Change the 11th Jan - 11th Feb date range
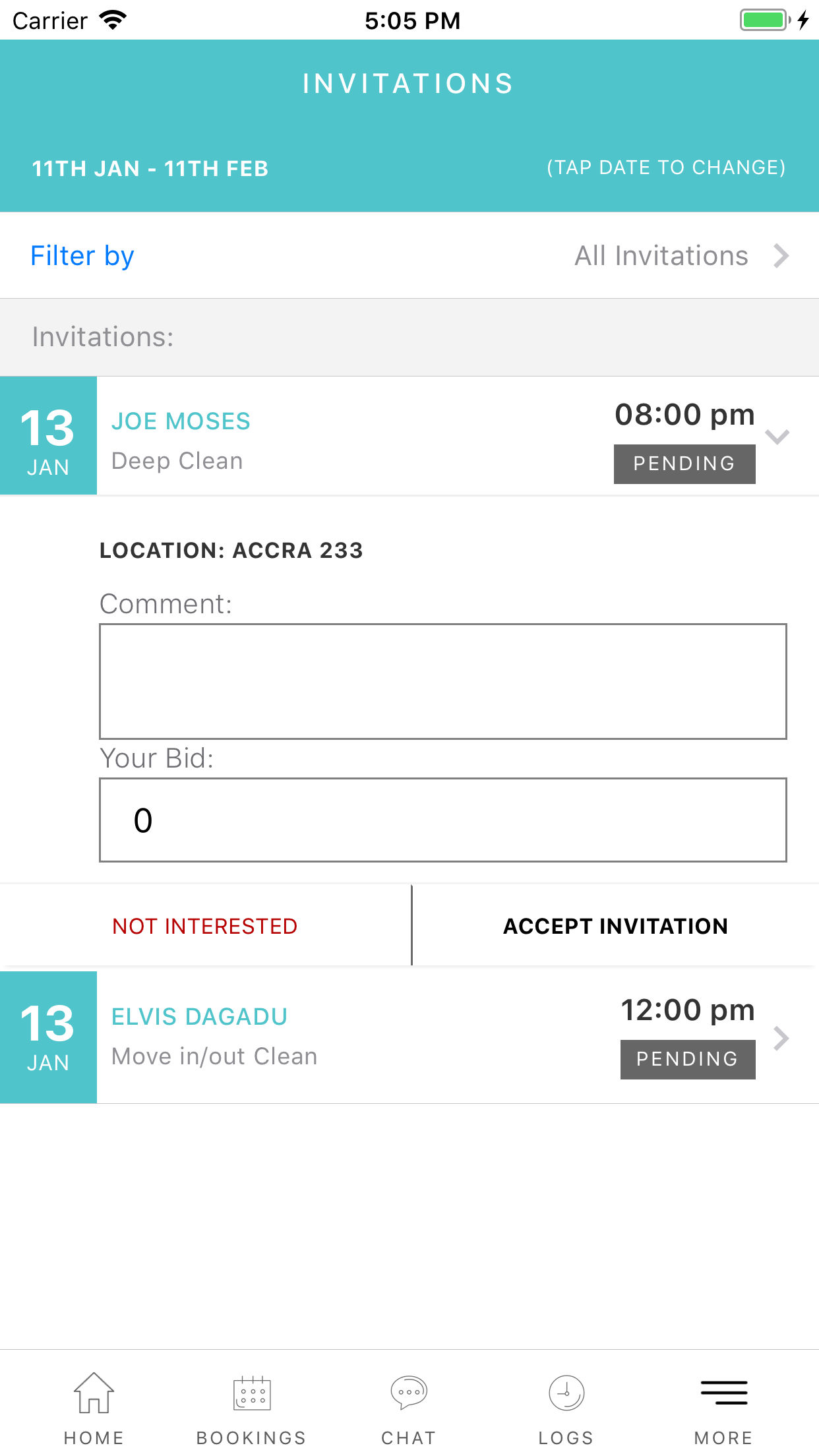Image resolution: width=819 pixels, height=1456 pixels. [x=150, y=168]
